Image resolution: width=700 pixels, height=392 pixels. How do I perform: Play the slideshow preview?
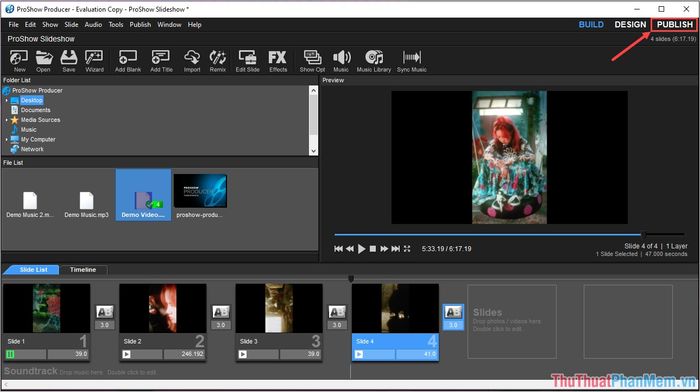point(362,249)
